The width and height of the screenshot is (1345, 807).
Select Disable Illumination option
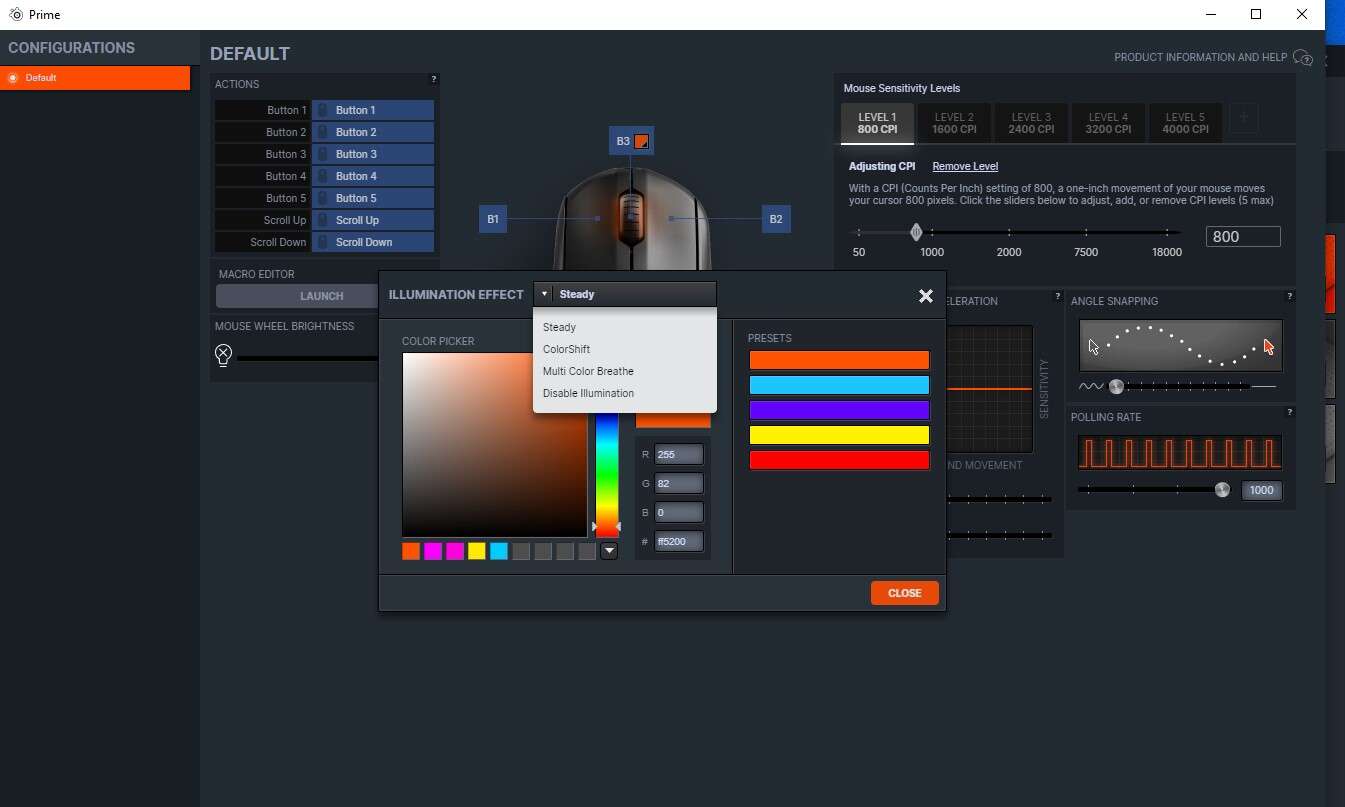[588, 393]
